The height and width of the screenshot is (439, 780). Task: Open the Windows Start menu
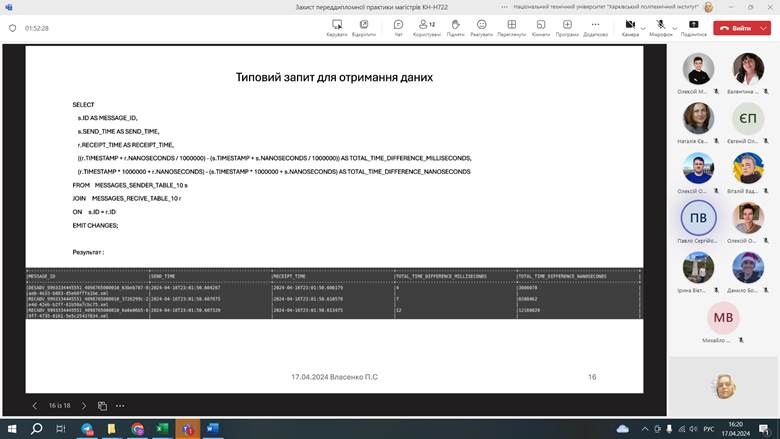12,429
